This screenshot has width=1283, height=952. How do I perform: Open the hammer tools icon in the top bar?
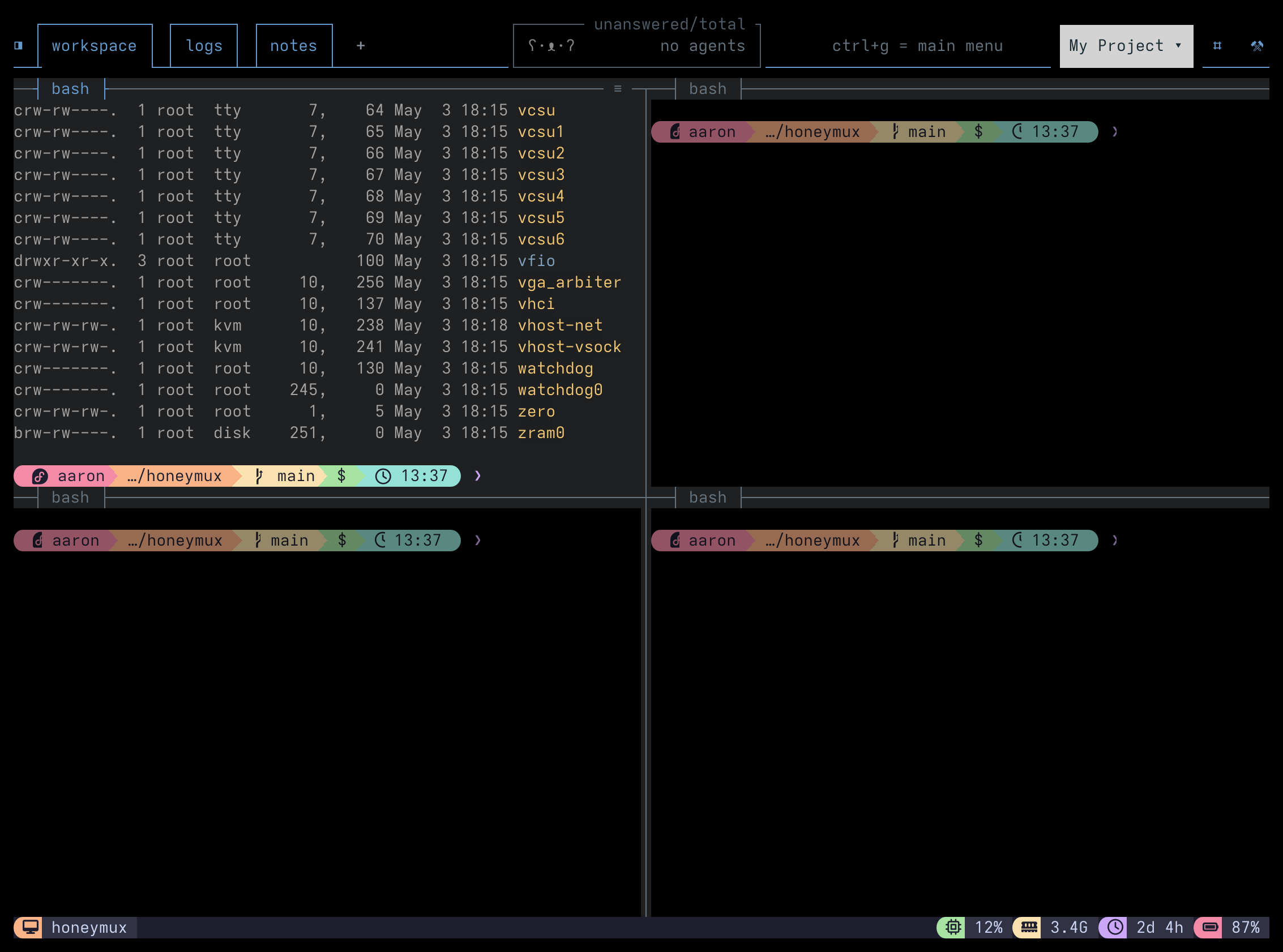tap(1257, 45)
